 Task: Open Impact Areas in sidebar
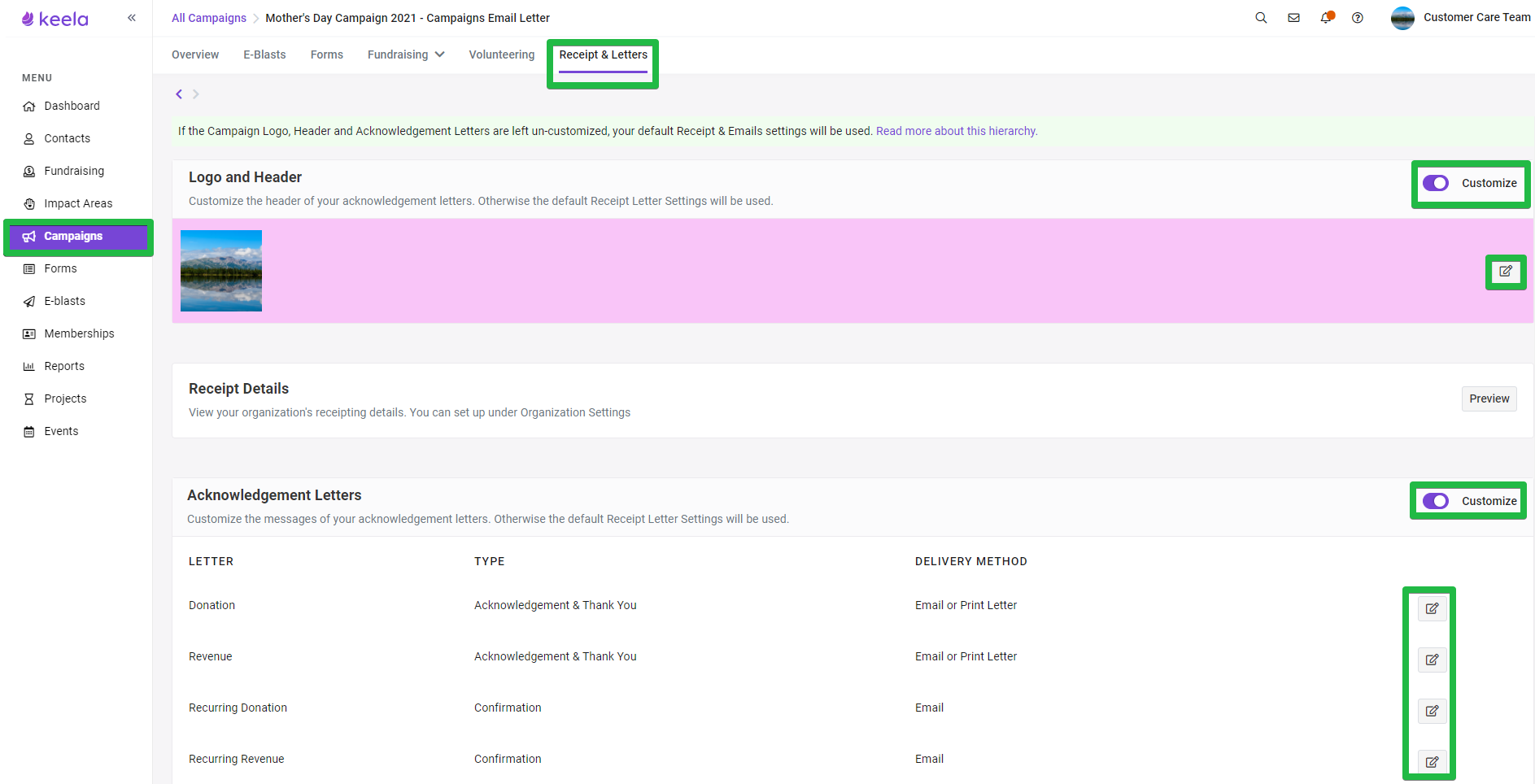pyautogui.click(x=77, y=203)
